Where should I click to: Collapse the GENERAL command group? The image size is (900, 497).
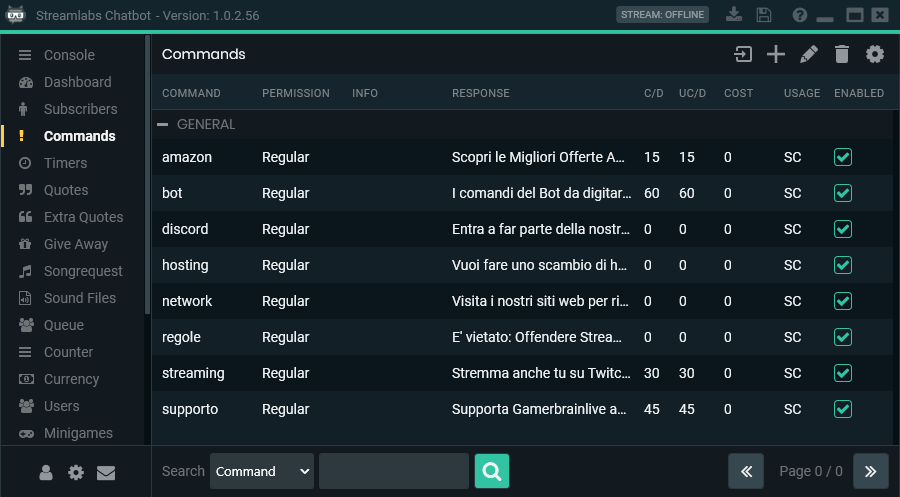[x=163, y=125]
